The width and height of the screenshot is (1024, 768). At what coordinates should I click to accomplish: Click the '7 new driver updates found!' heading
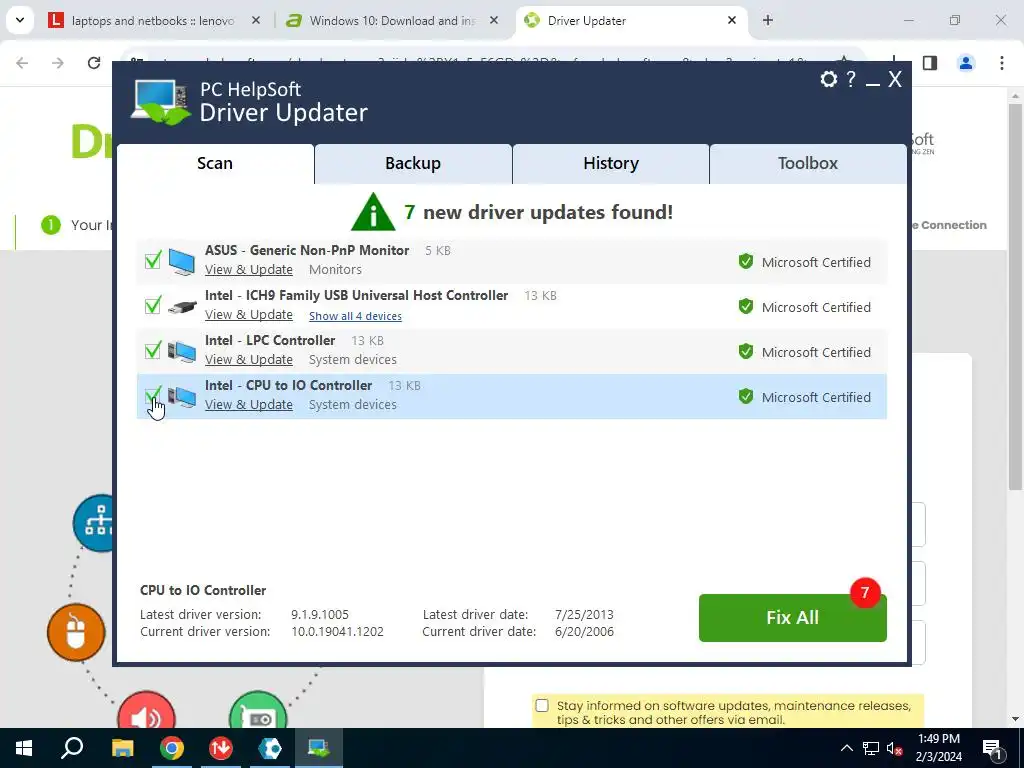[538, 212]
